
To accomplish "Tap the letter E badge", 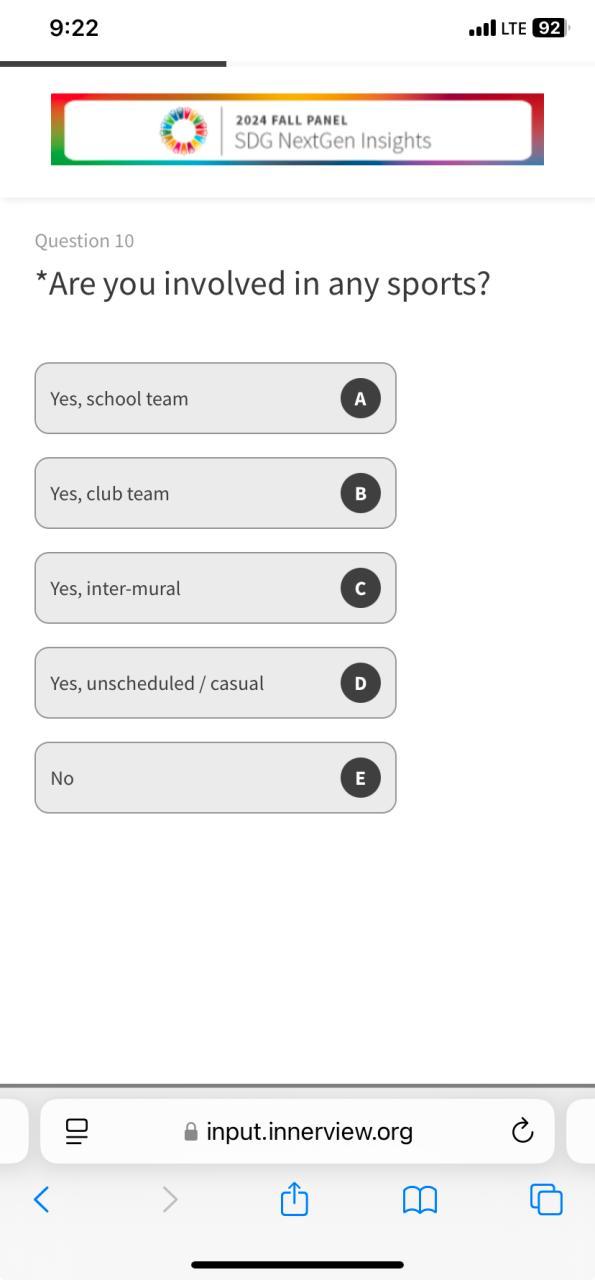I will 360,777.
